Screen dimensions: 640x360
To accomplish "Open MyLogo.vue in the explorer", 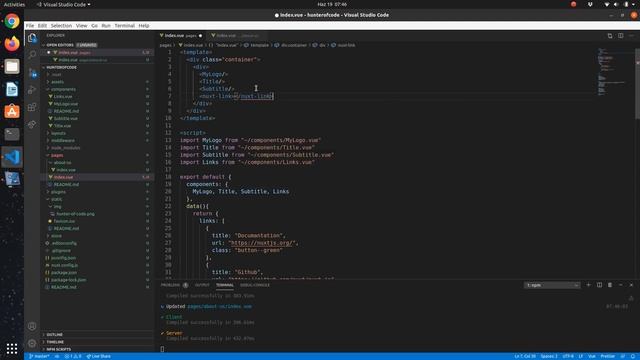I will click(x=66, y=104).
